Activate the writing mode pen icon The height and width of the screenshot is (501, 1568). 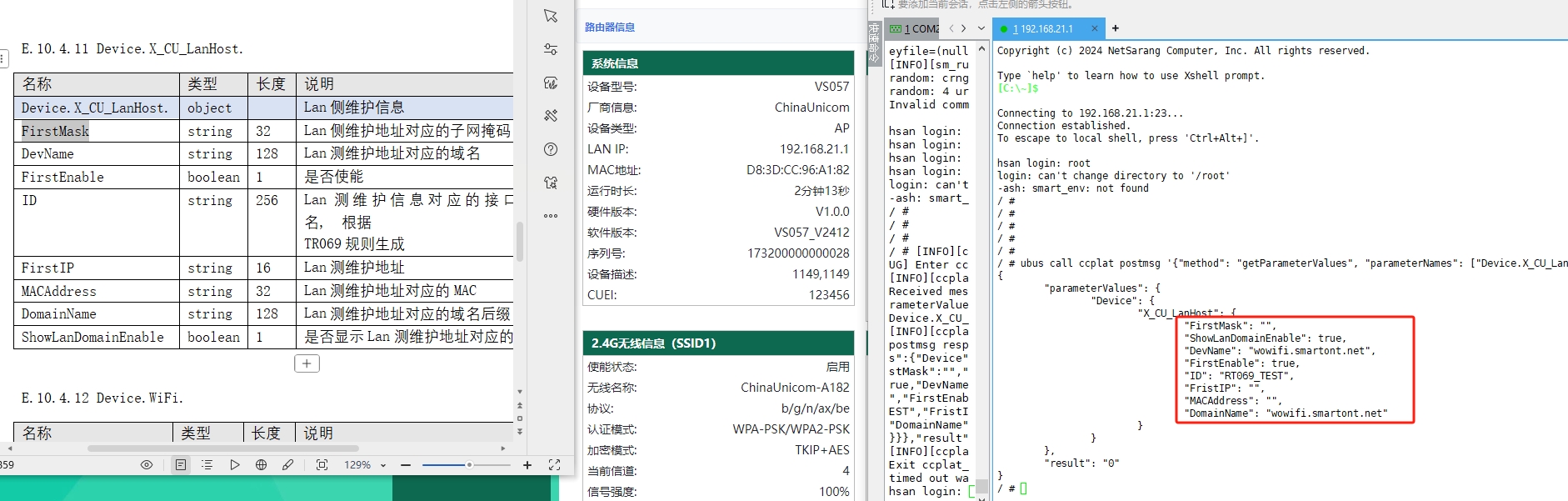coord(288,465)
